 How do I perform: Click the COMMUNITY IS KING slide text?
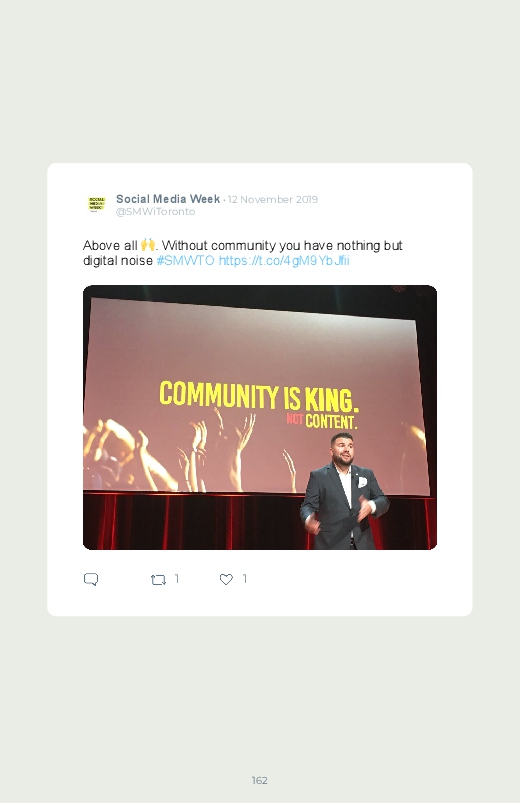tap(259, 396)
